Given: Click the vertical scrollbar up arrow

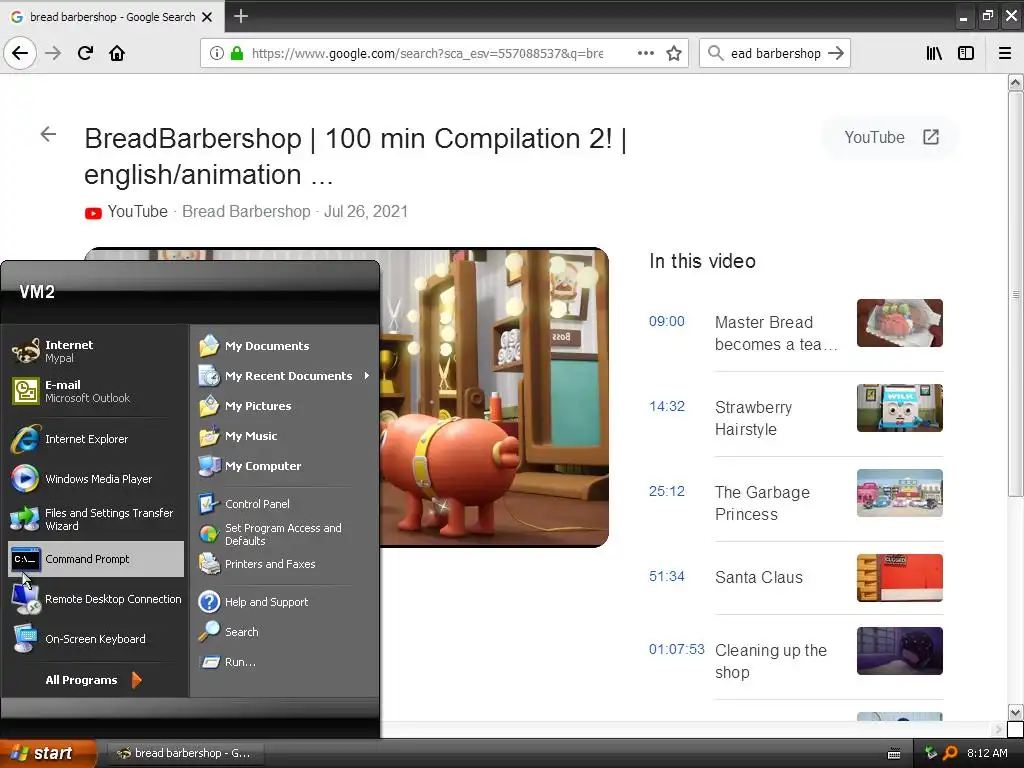Looking at the screenshot, I should (x=1015, y=82).
